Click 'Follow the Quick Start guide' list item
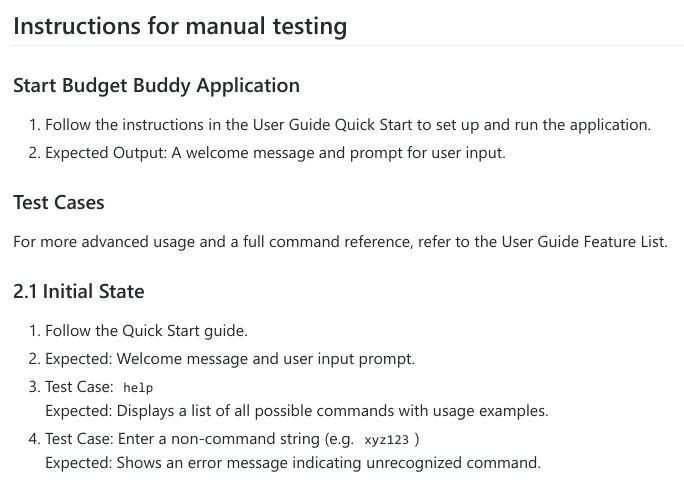 tap(146, 331)
